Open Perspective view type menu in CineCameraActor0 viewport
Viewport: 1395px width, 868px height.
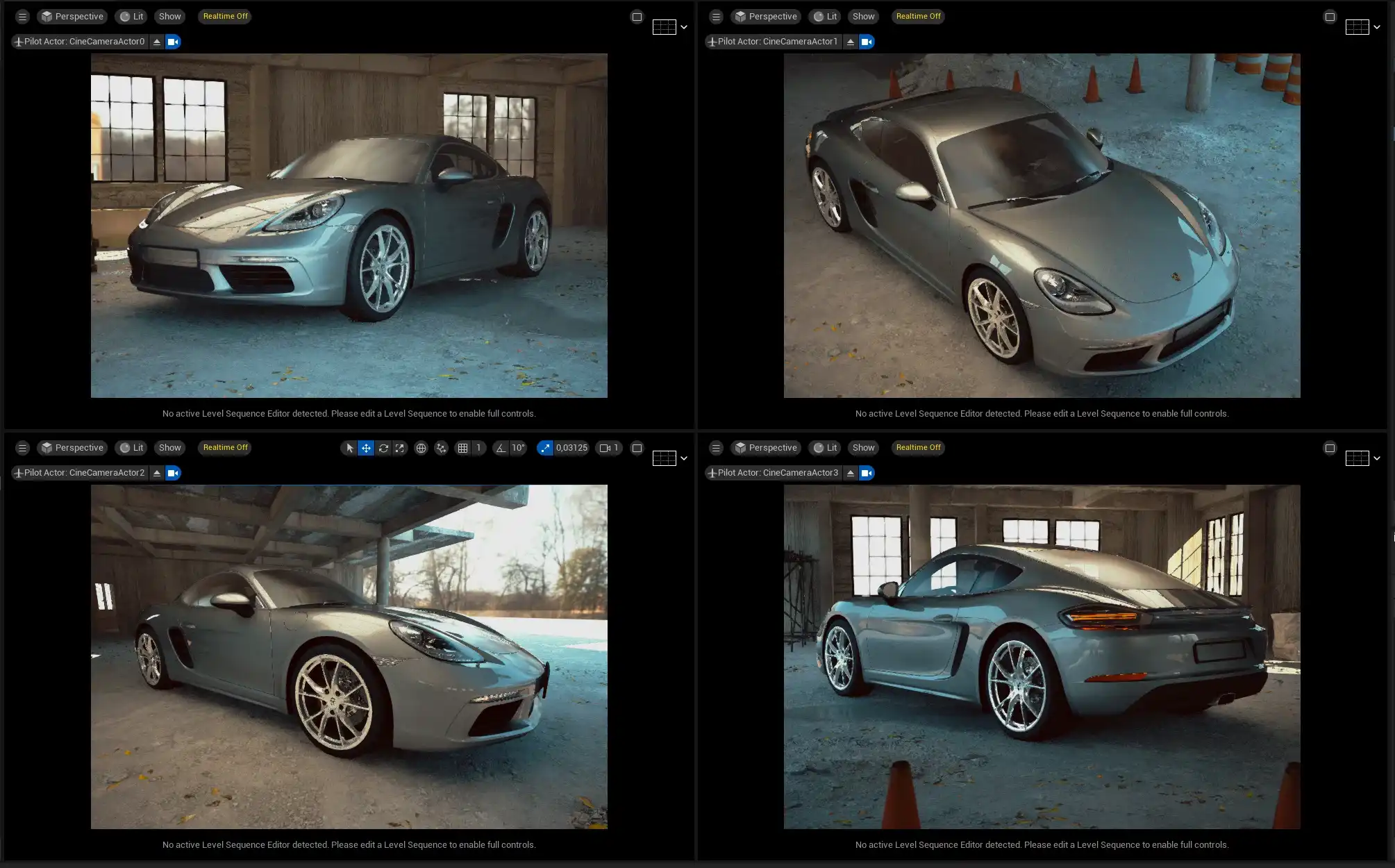pos(72,17)
